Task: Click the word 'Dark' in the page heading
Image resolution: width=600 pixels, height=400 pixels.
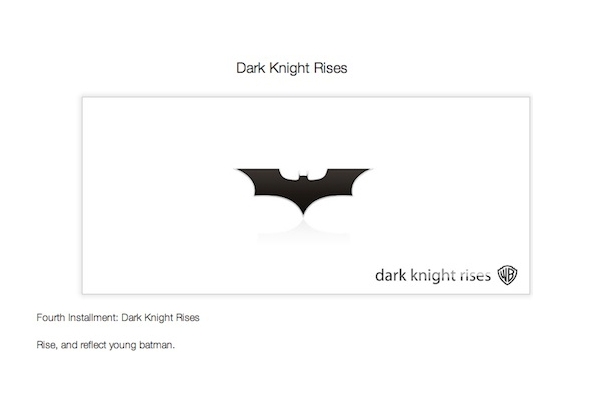Action: pyautogui.click(x=251, y=68)
